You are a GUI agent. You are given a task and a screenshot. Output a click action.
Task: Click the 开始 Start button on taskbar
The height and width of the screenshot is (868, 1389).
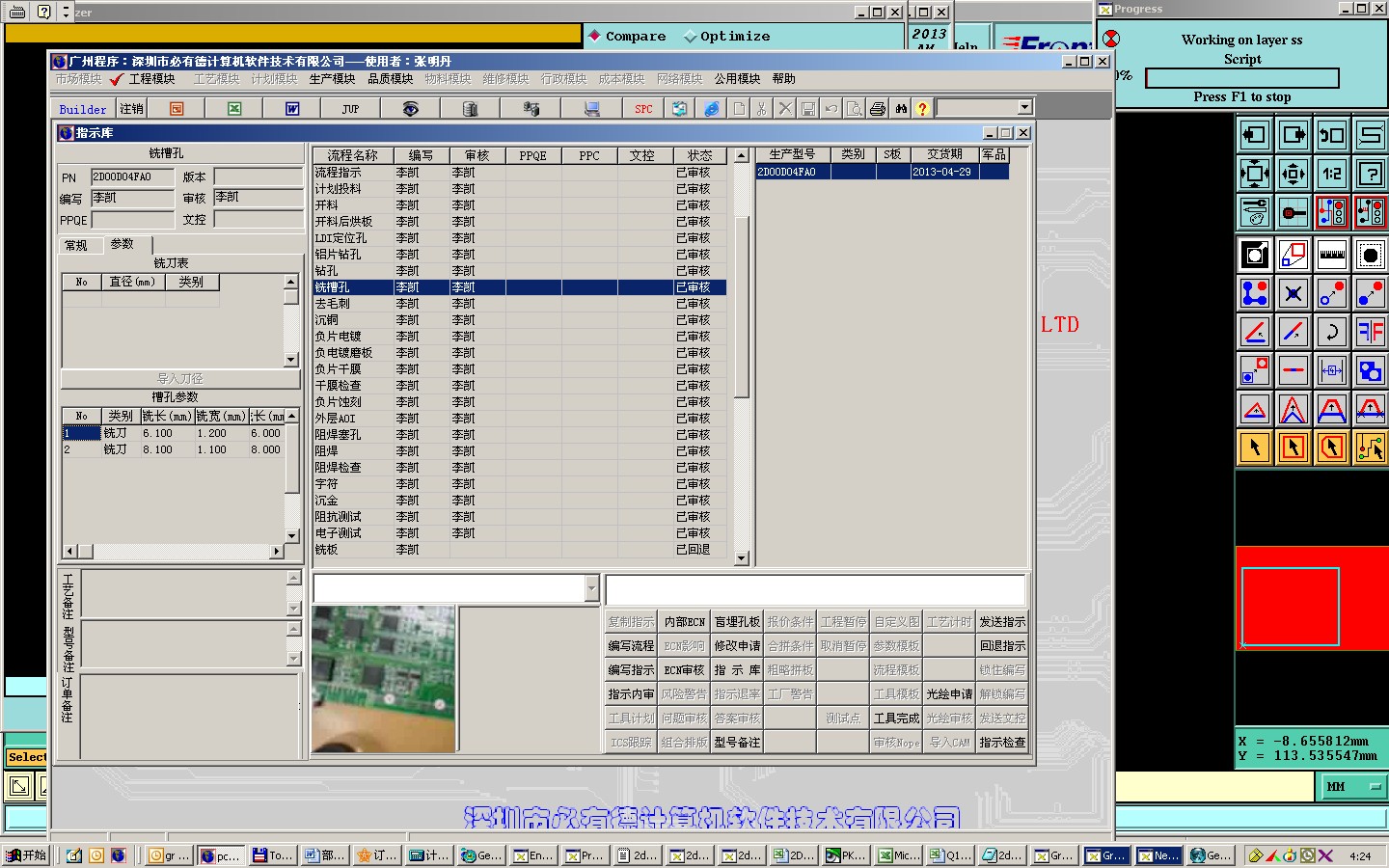point(27,855)
